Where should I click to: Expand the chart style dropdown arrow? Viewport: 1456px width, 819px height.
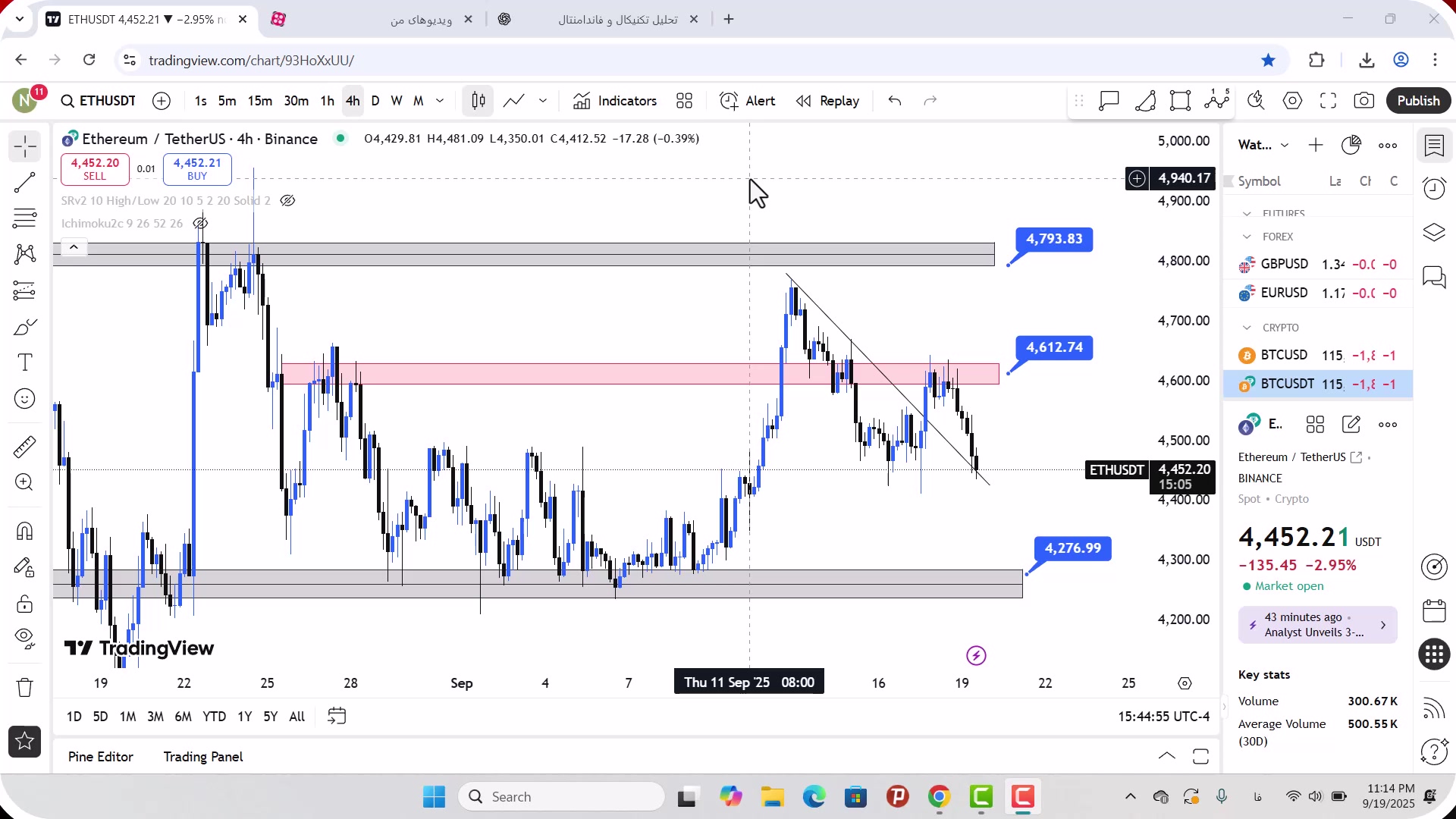point(543,101)
